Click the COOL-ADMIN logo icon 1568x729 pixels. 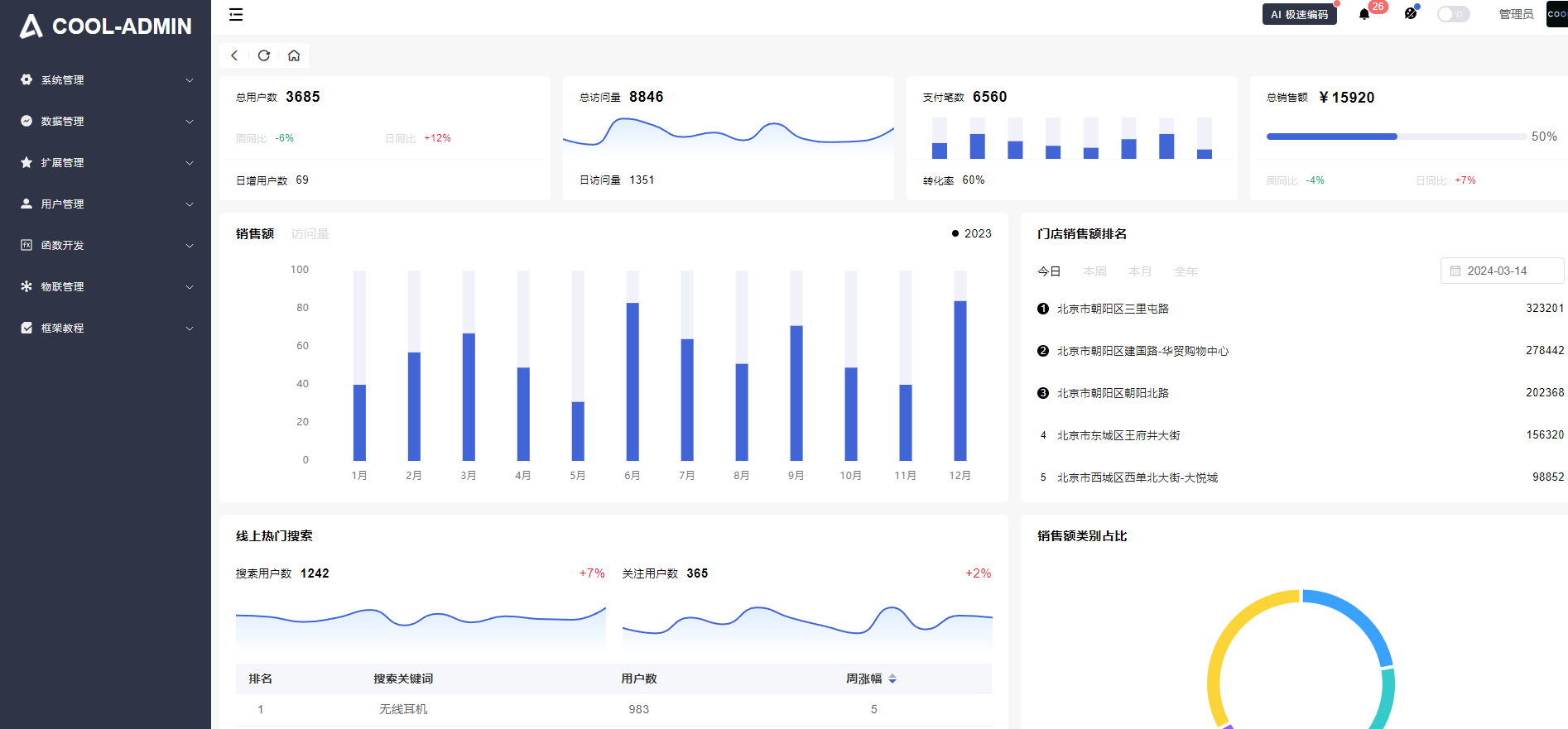pyautogui.click(x=31, y=26)
